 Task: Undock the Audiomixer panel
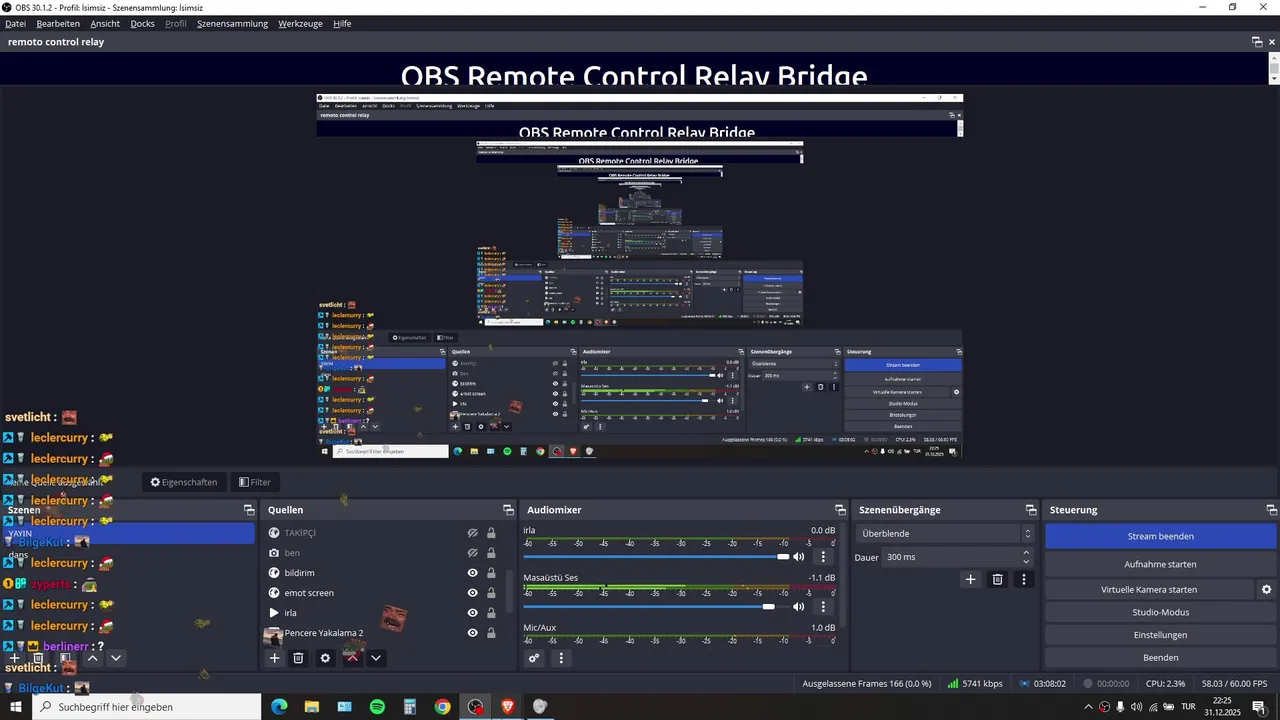tap(840, 510)
